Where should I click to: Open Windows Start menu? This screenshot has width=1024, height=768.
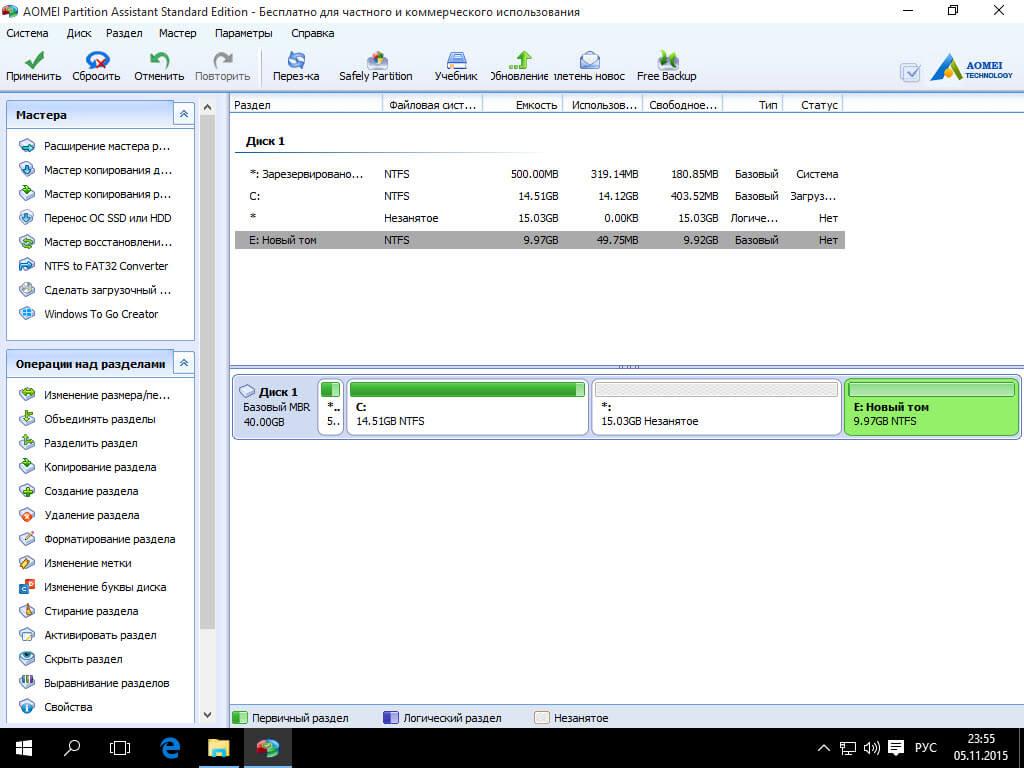(x=24, y=748)
